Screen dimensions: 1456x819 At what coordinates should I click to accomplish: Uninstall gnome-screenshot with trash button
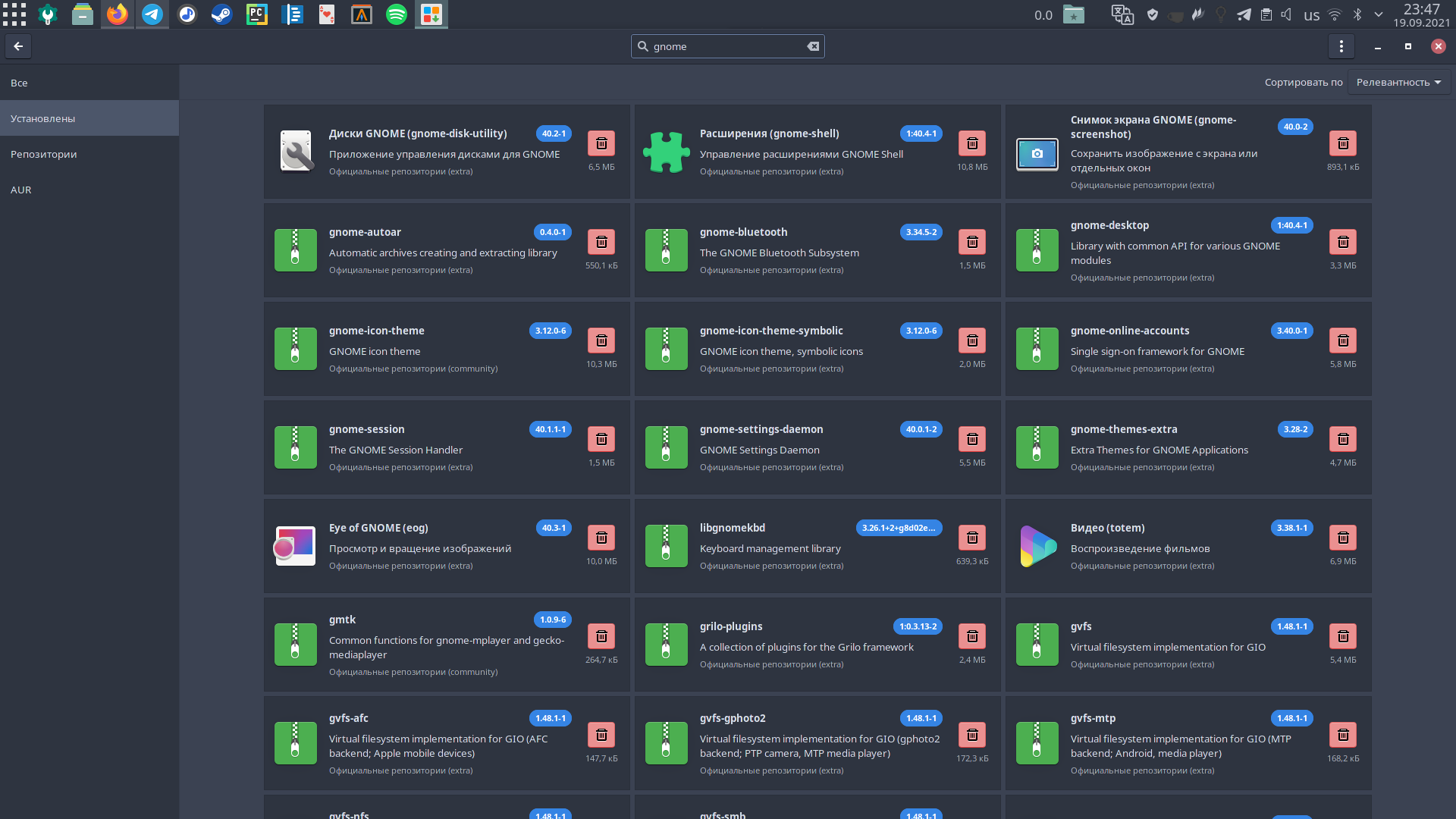tap(1343, 143)
